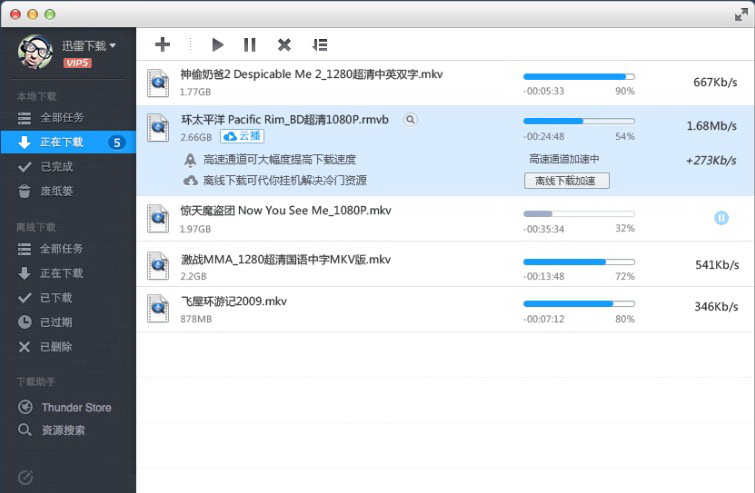Click the 2.66GB file size
755x493 pixels.
(x=196, y=137)
